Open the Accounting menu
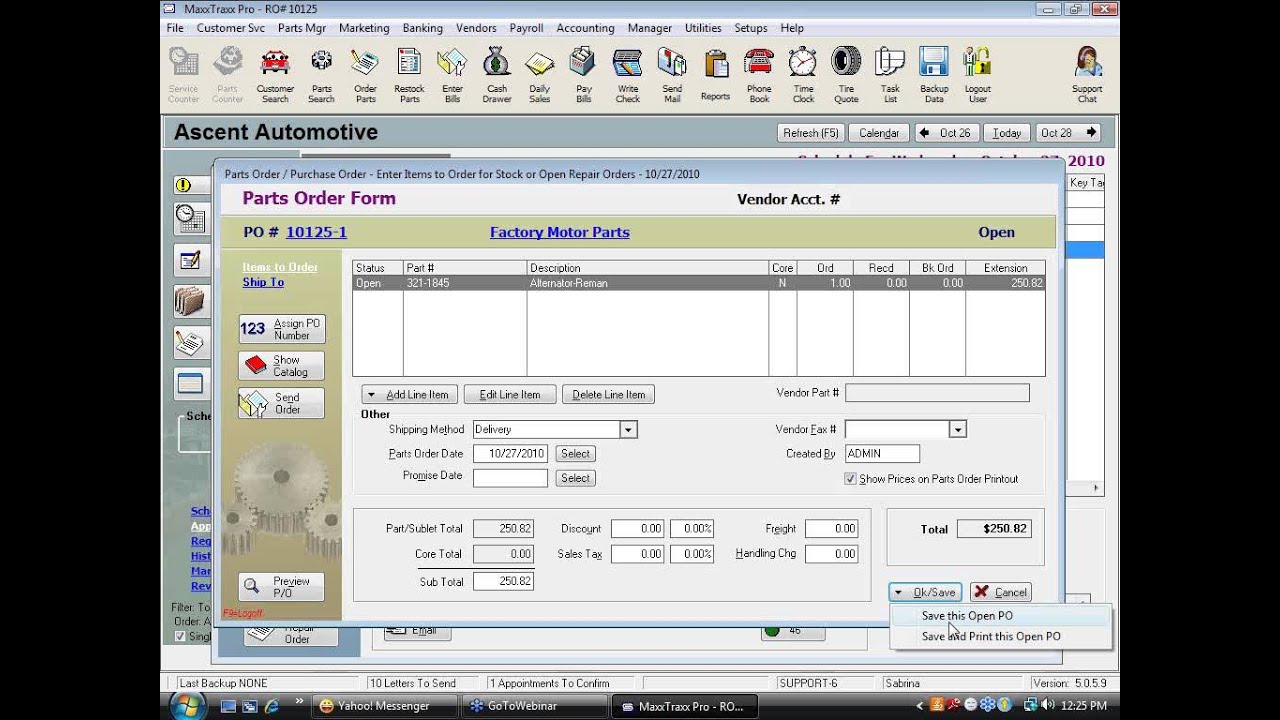Screen dimensions: 1280x720 pyautogui.click(x=585, y=28)
